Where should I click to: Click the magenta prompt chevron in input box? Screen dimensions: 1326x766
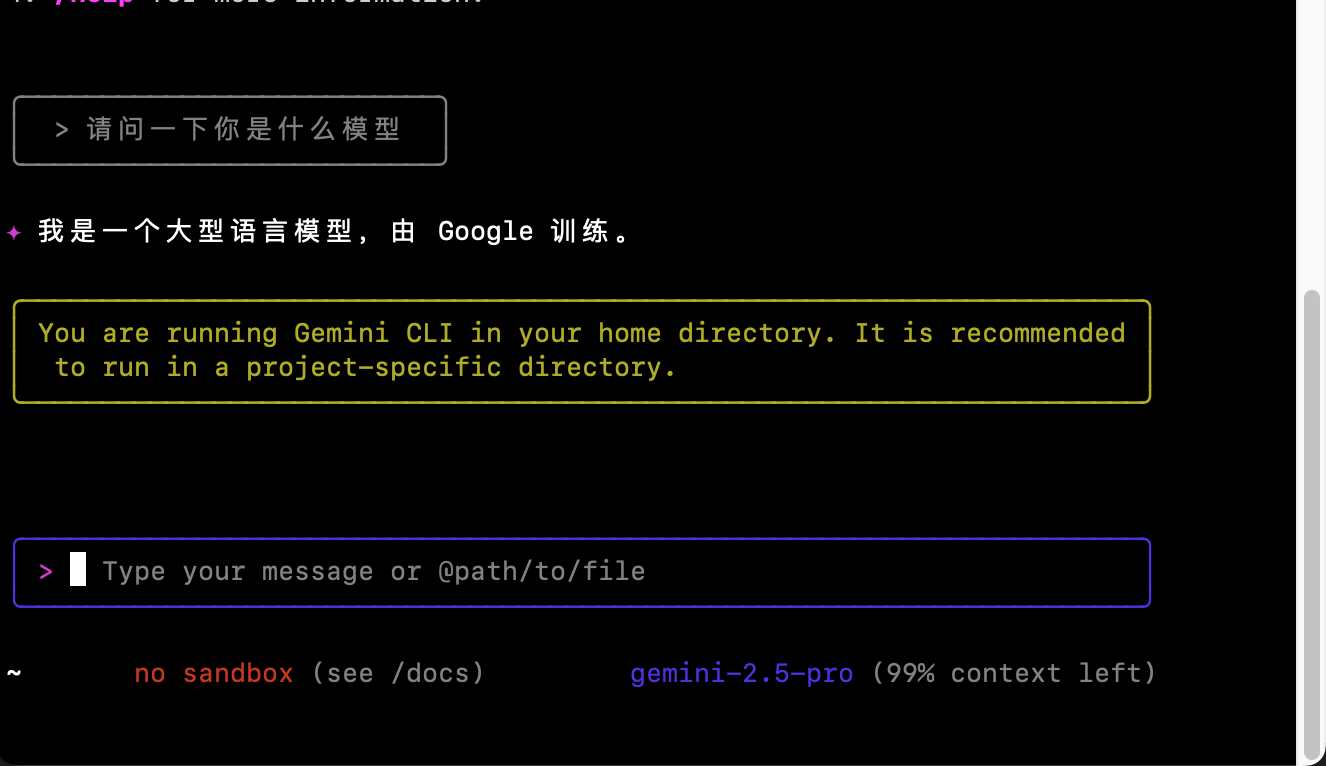tap(46, 572)
